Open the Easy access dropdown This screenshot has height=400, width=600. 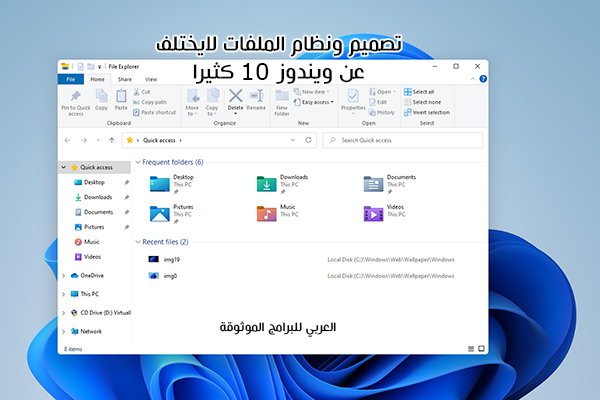[x=313, y=102]
